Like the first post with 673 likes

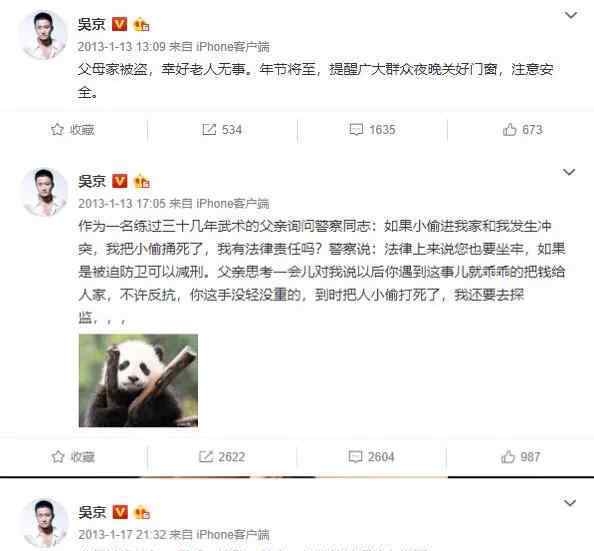coord(522,130)
